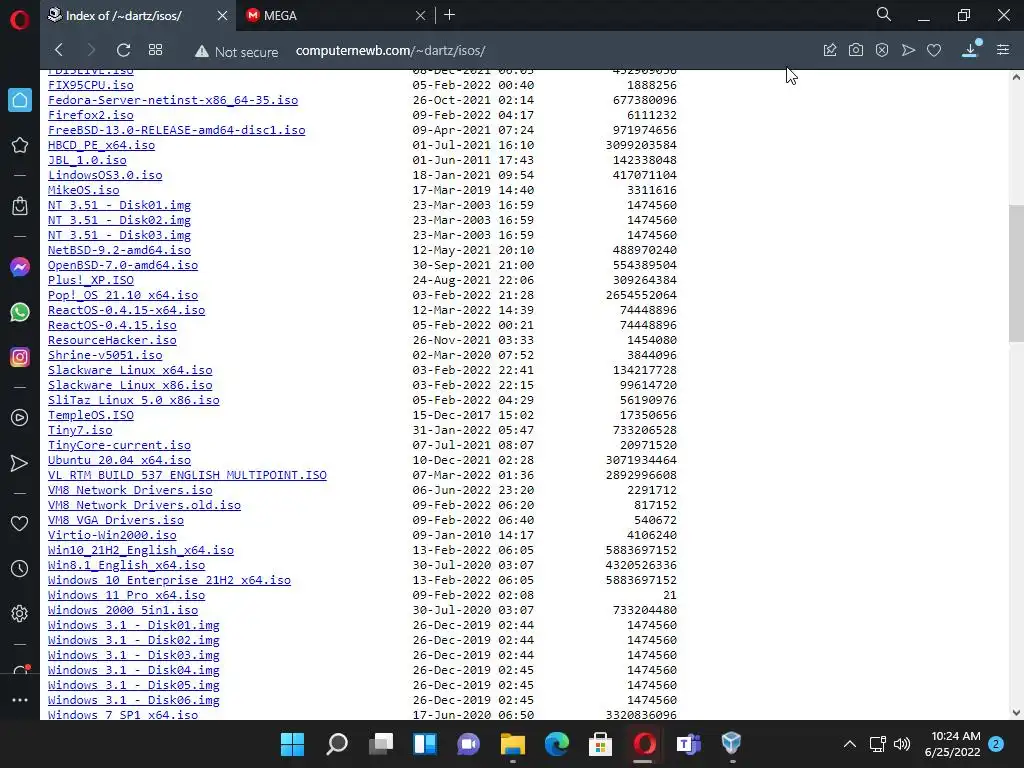Click the back navigation arrow
Image resolution: width=1024 pixels, height=768 pixels.
59,50
